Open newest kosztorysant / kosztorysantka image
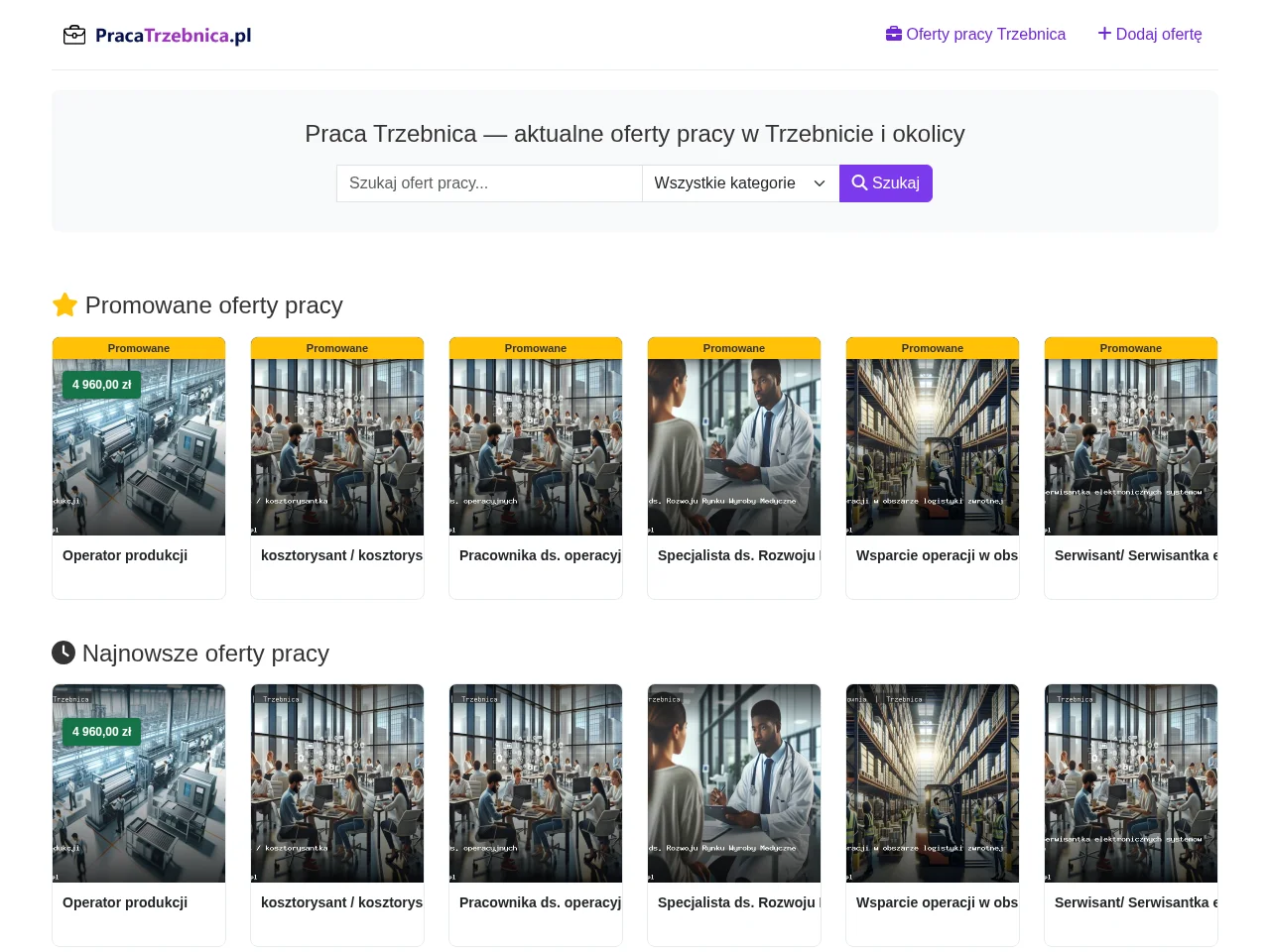The image size is (1270, 952). (337, 783)
